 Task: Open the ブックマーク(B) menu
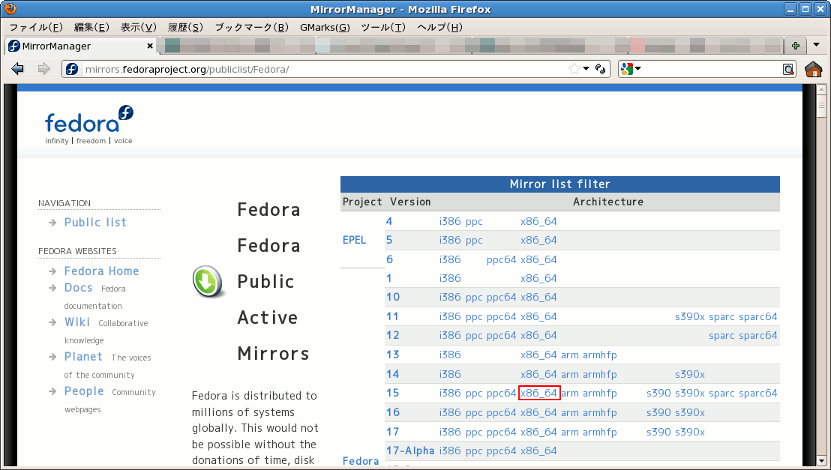coord(251,27)
